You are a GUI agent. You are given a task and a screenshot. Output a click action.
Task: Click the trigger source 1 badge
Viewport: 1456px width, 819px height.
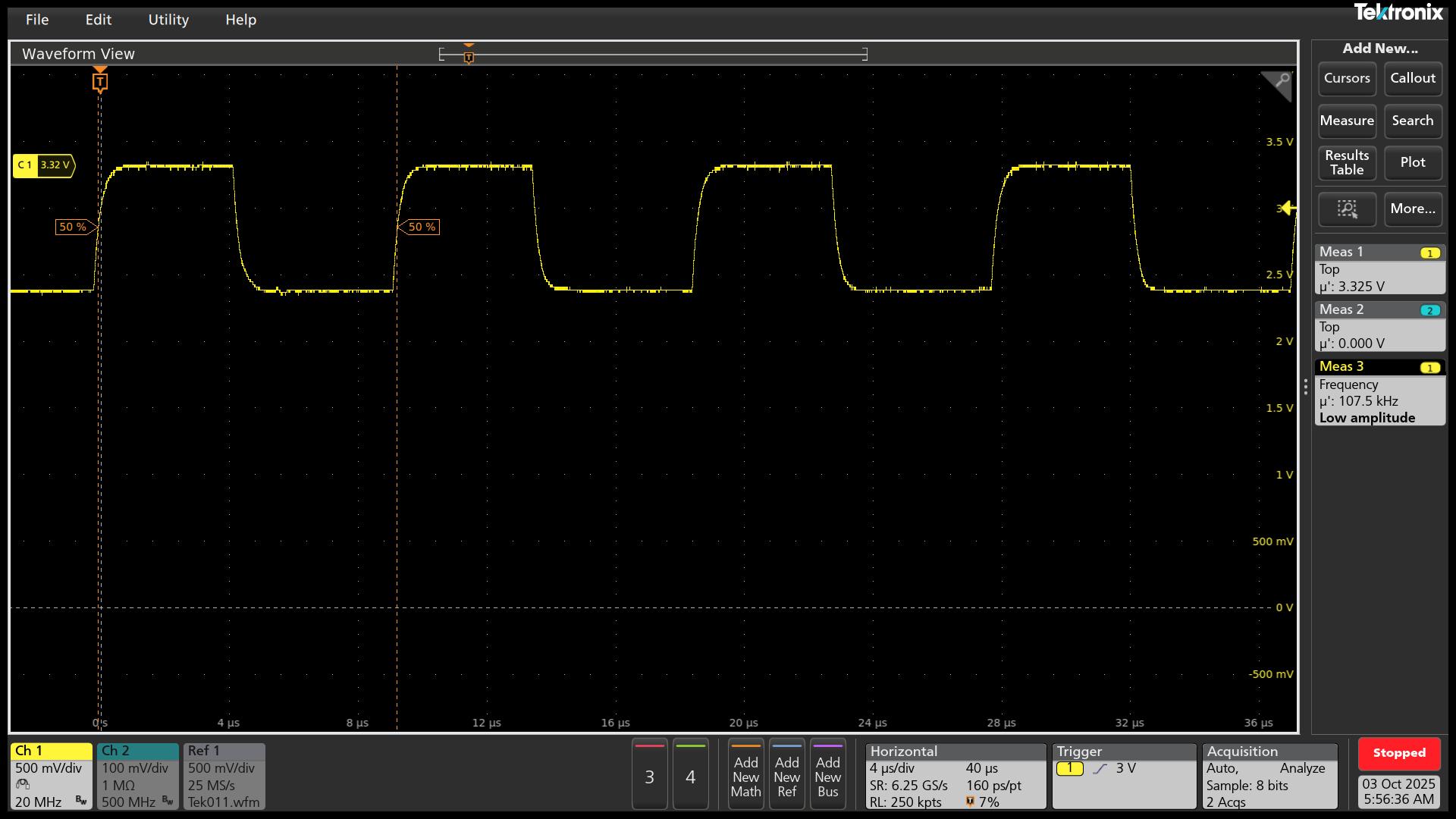(1070, 769)
